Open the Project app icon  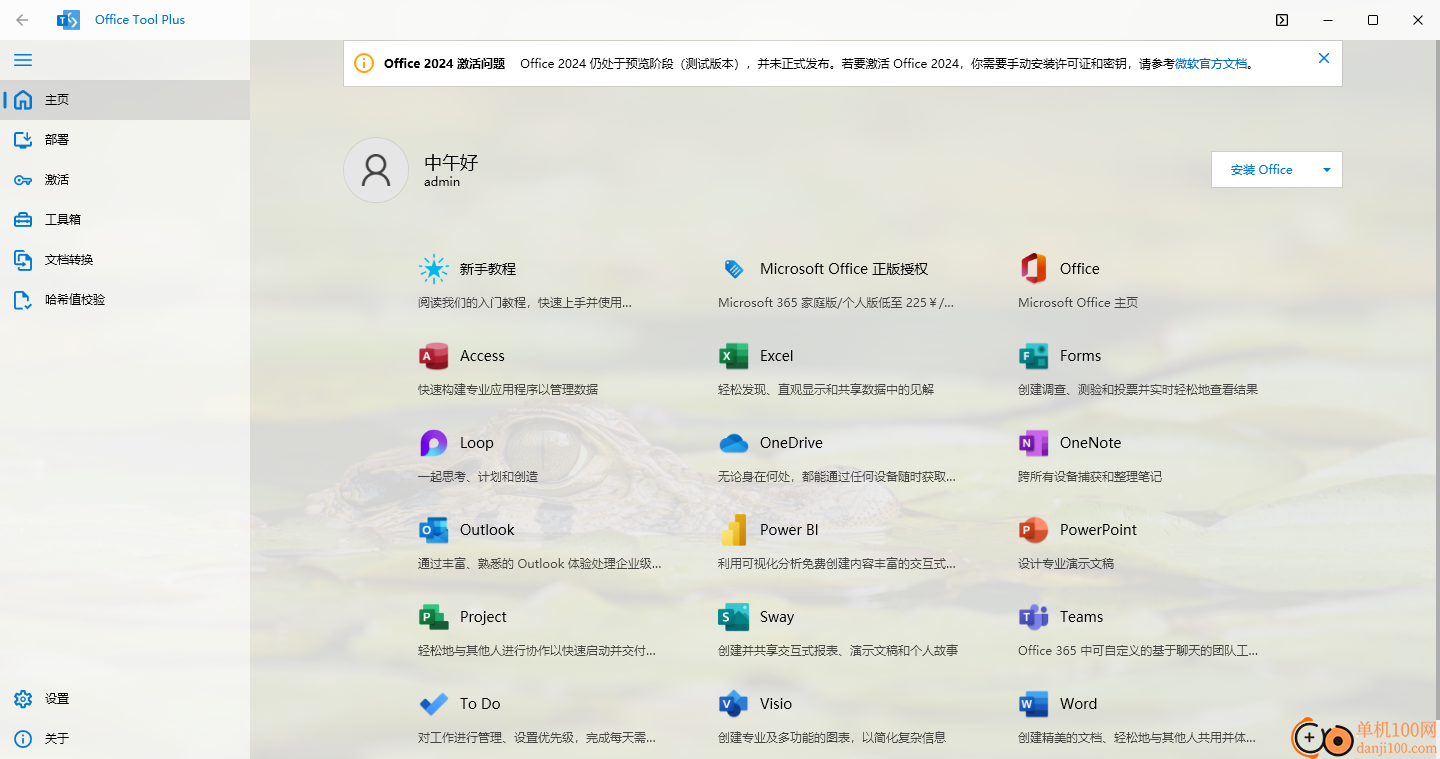434,617
